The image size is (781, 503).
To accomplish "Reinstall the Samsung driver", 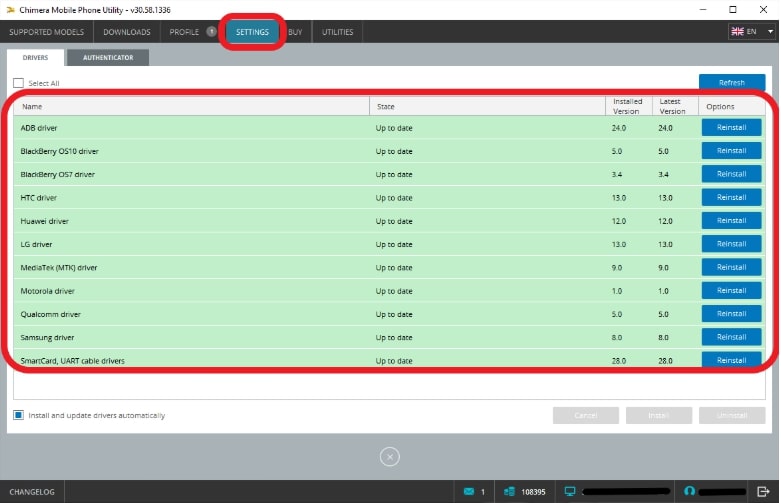I will pos(731,338).
